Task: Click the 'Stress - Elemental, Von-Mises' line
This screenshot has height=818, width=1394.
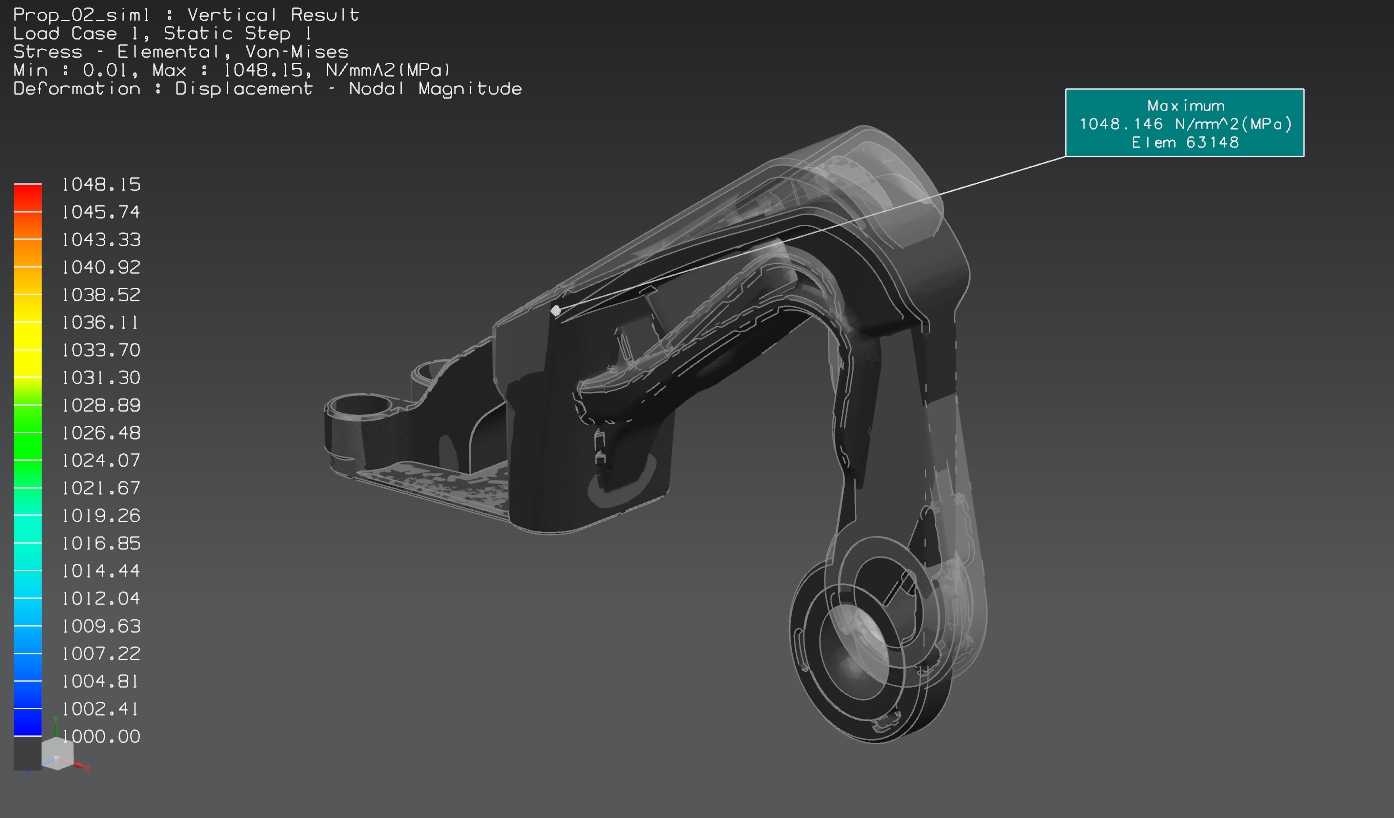Action: (181, 52)
